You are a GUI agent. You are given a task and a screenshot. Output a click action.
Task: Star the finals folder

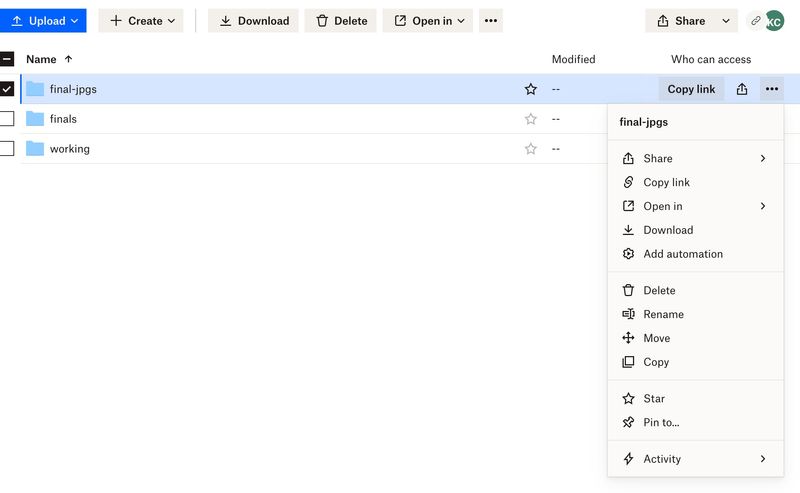click(x=531, y=119)
